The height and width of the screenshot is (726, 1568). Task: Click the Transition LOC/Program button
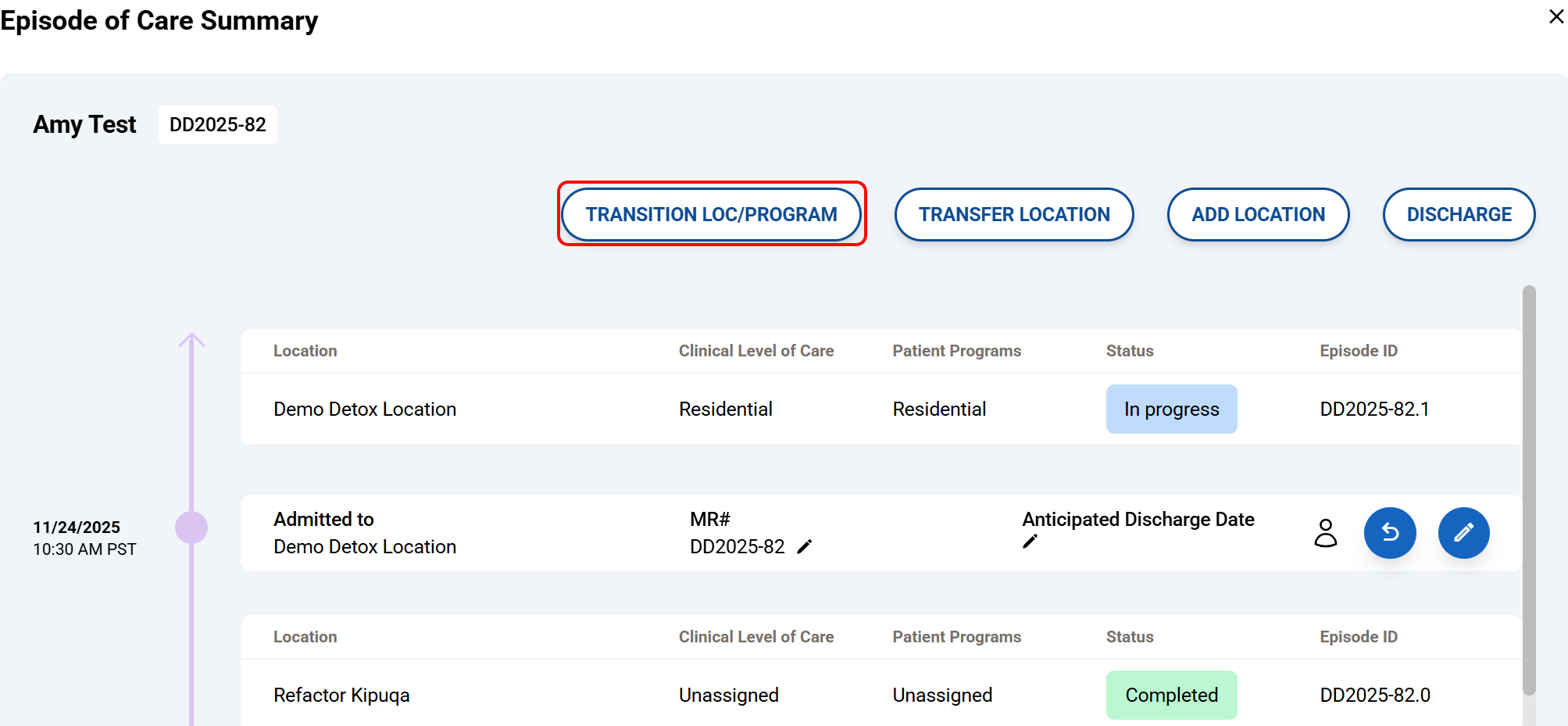[x=711, y=214]
